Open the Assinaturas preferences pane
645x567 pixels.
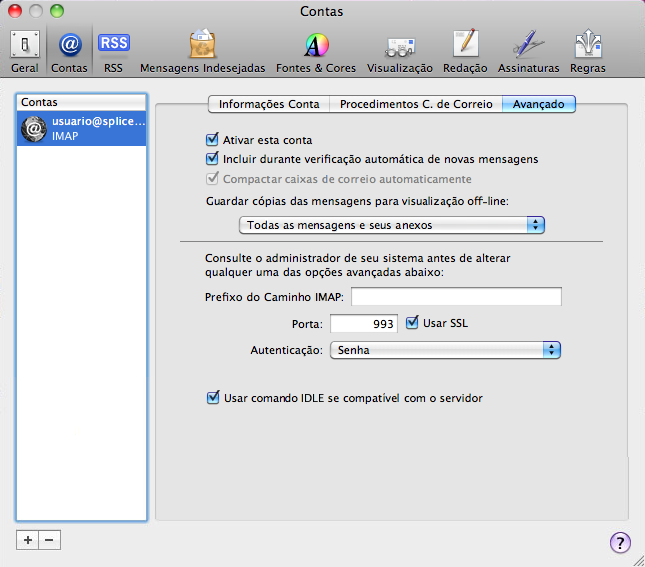tap(527, 52)
